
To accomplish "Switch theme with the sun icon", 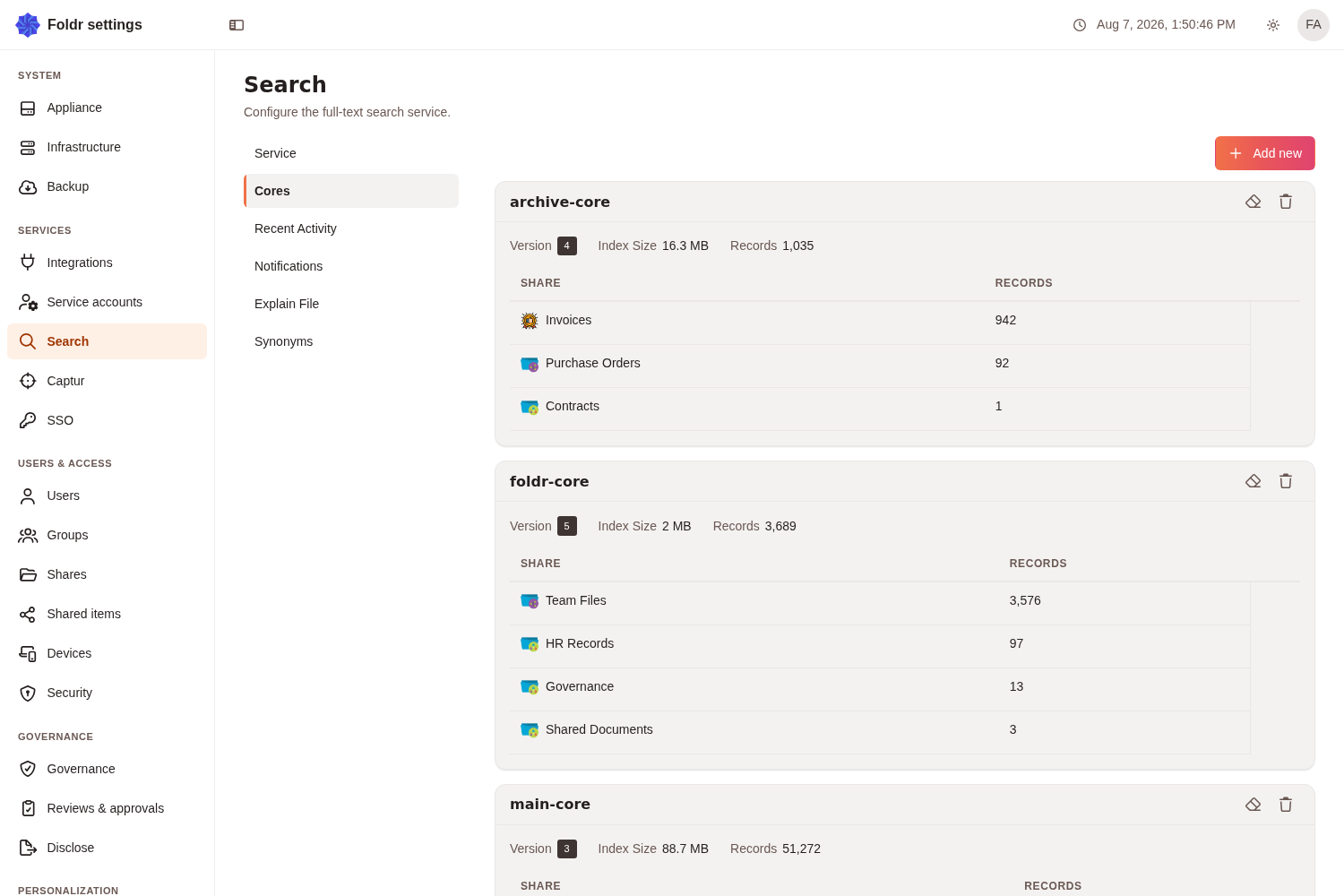I will 1273,25.
